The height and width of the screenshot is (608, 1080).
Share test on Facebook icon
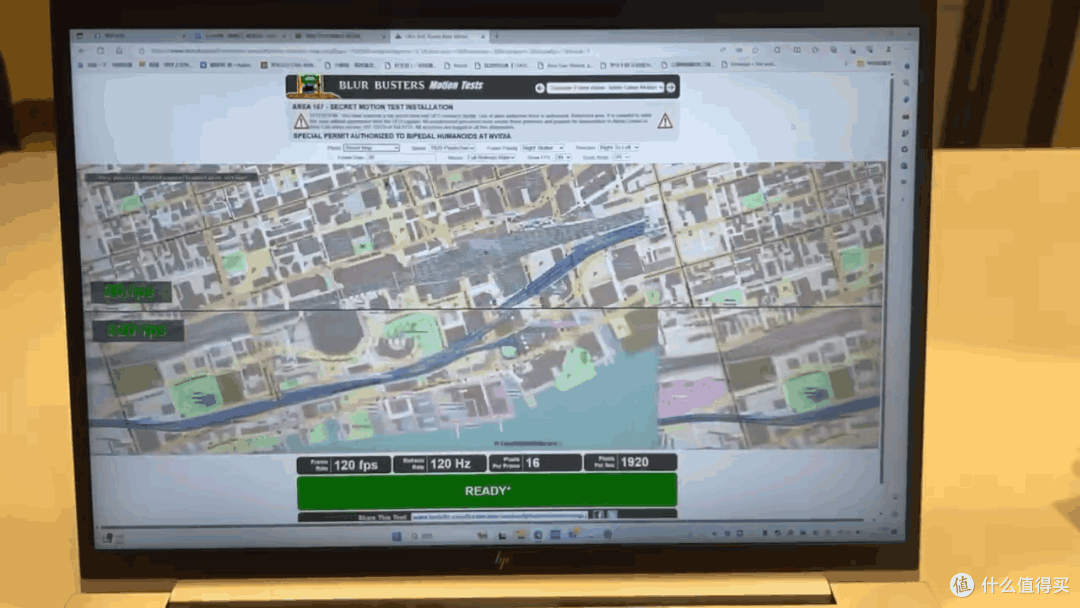click(598, 514)
